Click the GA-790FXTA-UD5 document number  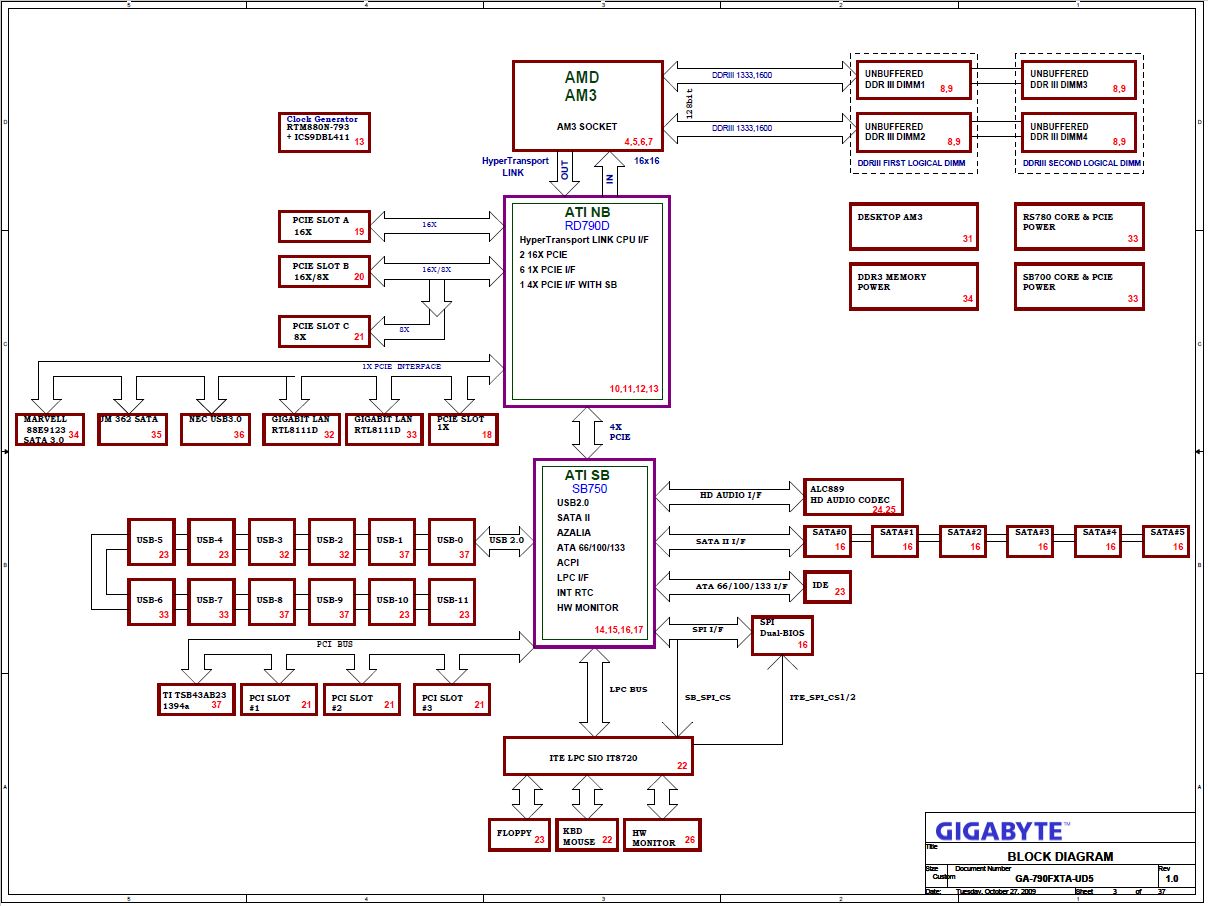pyautogui.click(x=1054, y=879)
